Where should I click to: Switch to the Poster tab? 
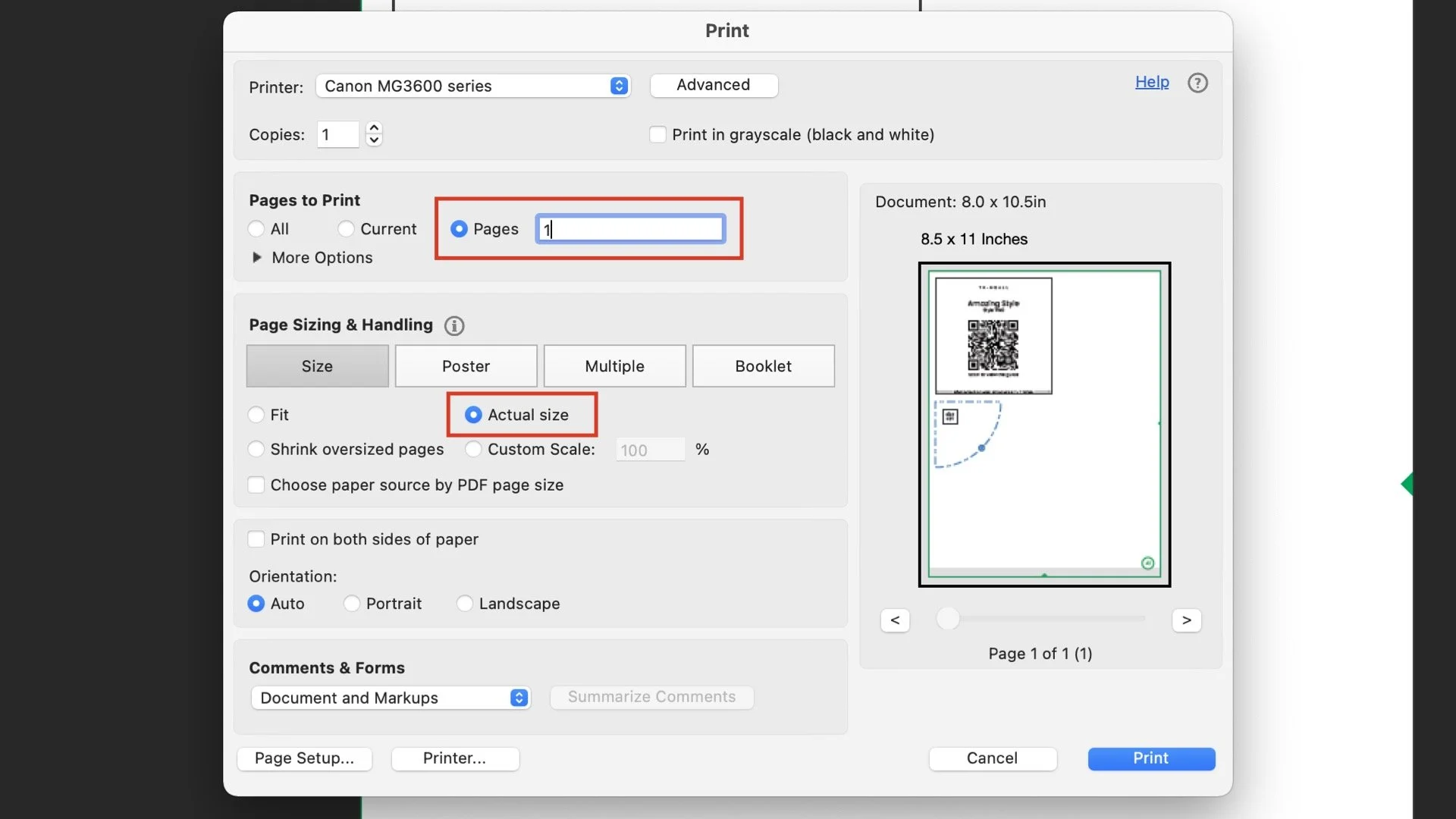click(x=466, y=366)
